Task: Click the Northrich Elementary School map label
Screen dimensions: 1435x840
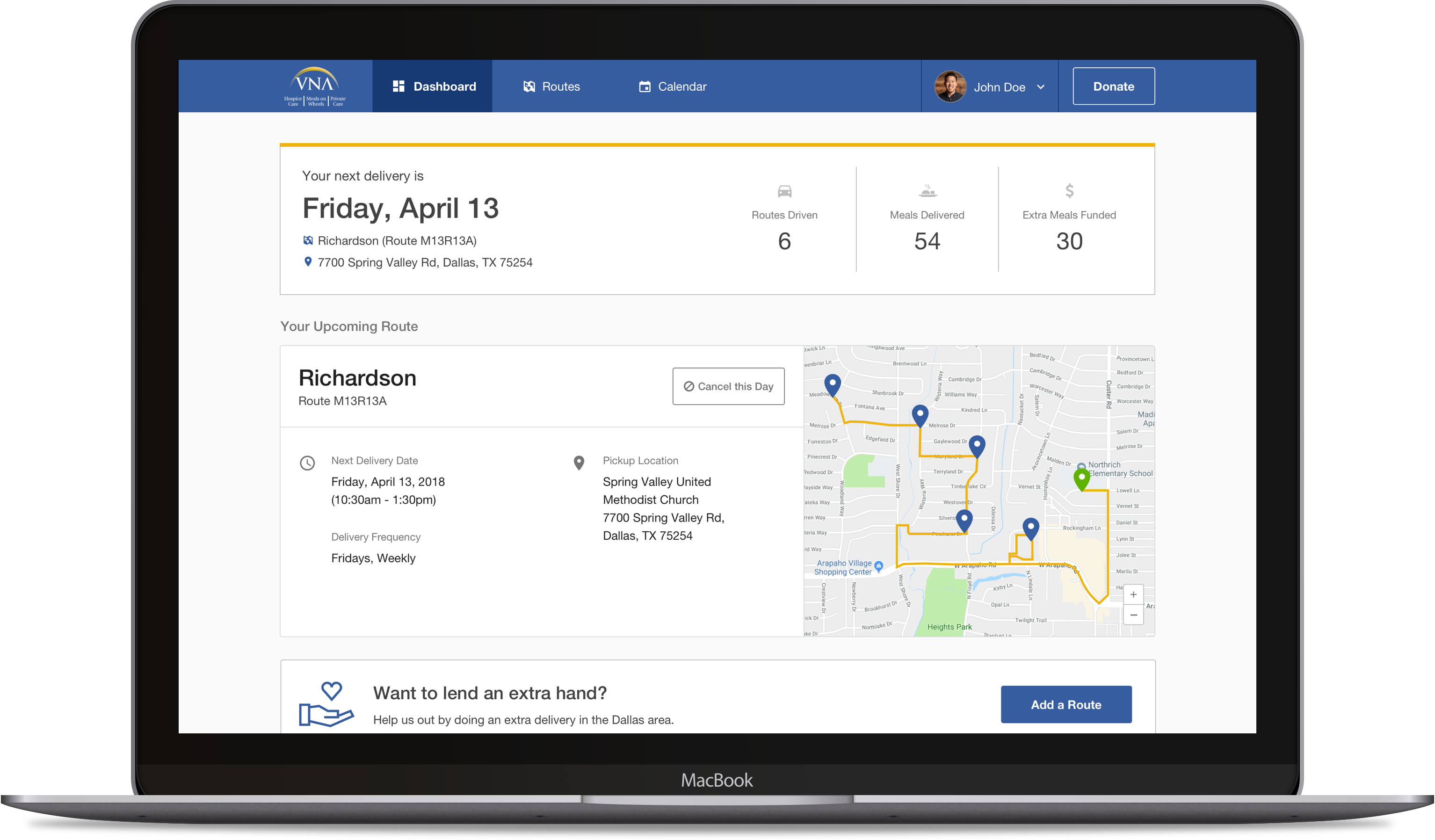Action: pos(1120,469)
